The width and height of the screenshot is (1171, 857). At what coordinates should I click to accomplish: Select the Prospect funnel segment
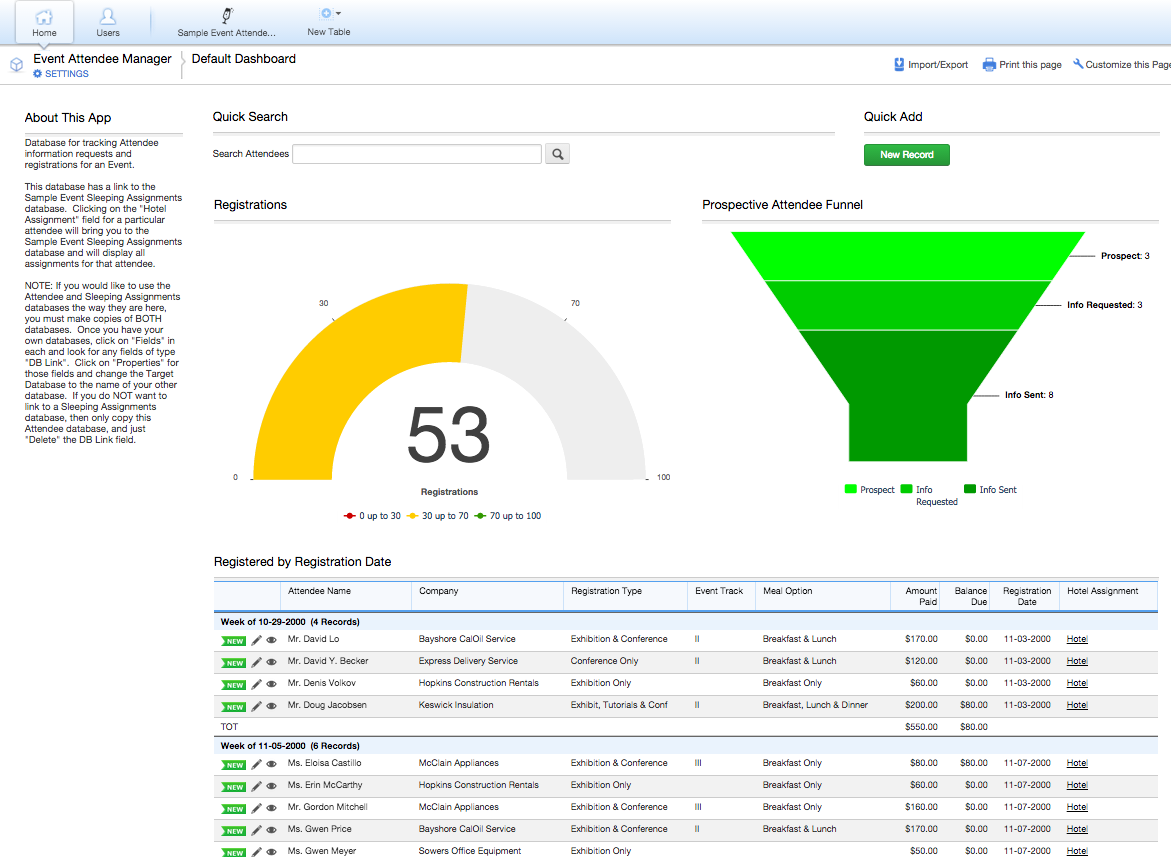pos(908,256)
